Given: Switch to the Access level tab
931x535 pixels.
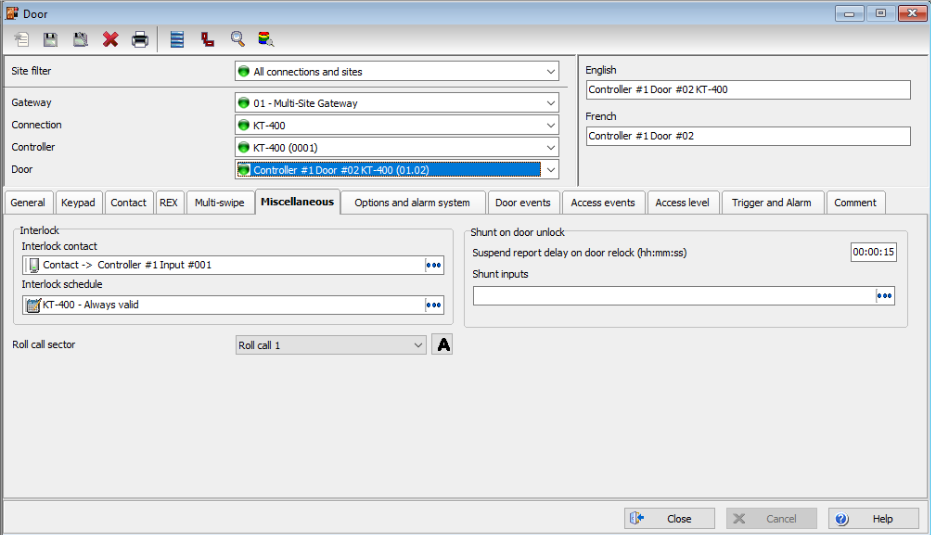Looking at the screenshot, I should [682, 203].
